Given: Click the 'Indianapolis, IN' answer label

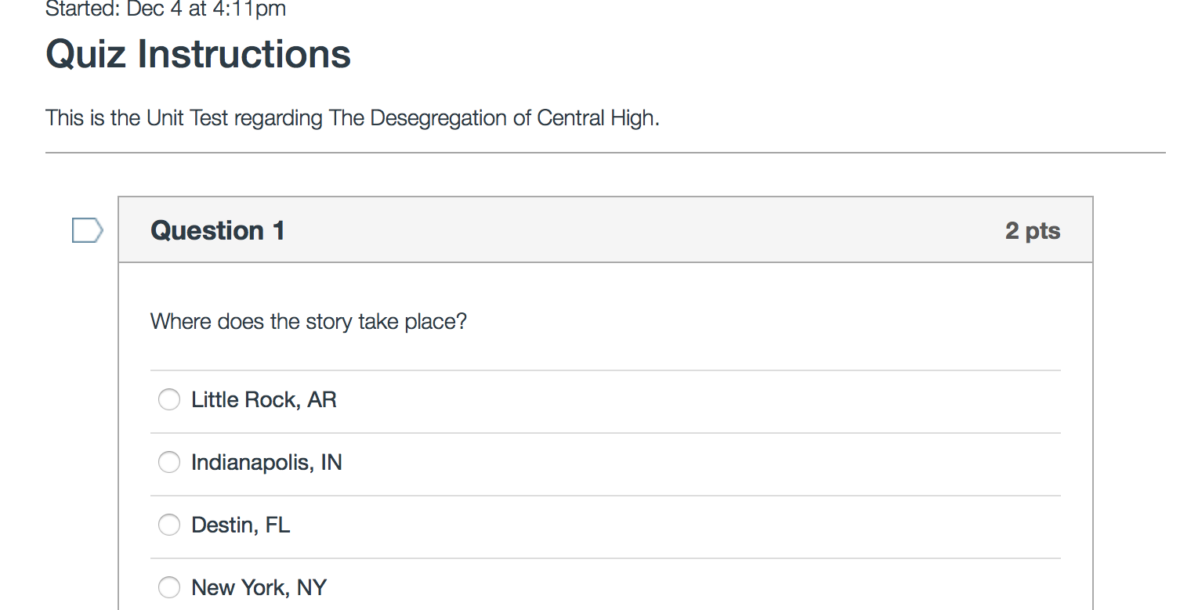Looking at the screenshot, I should coord(267,463).
